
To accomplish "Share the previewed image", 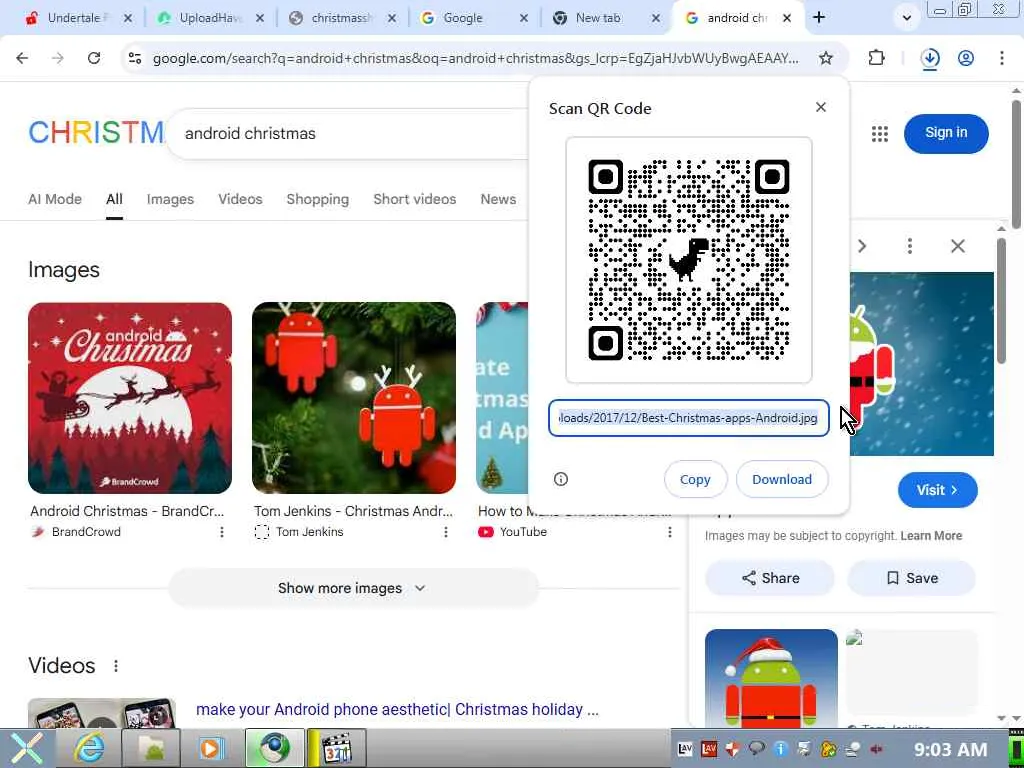I will tap(770, 578).
